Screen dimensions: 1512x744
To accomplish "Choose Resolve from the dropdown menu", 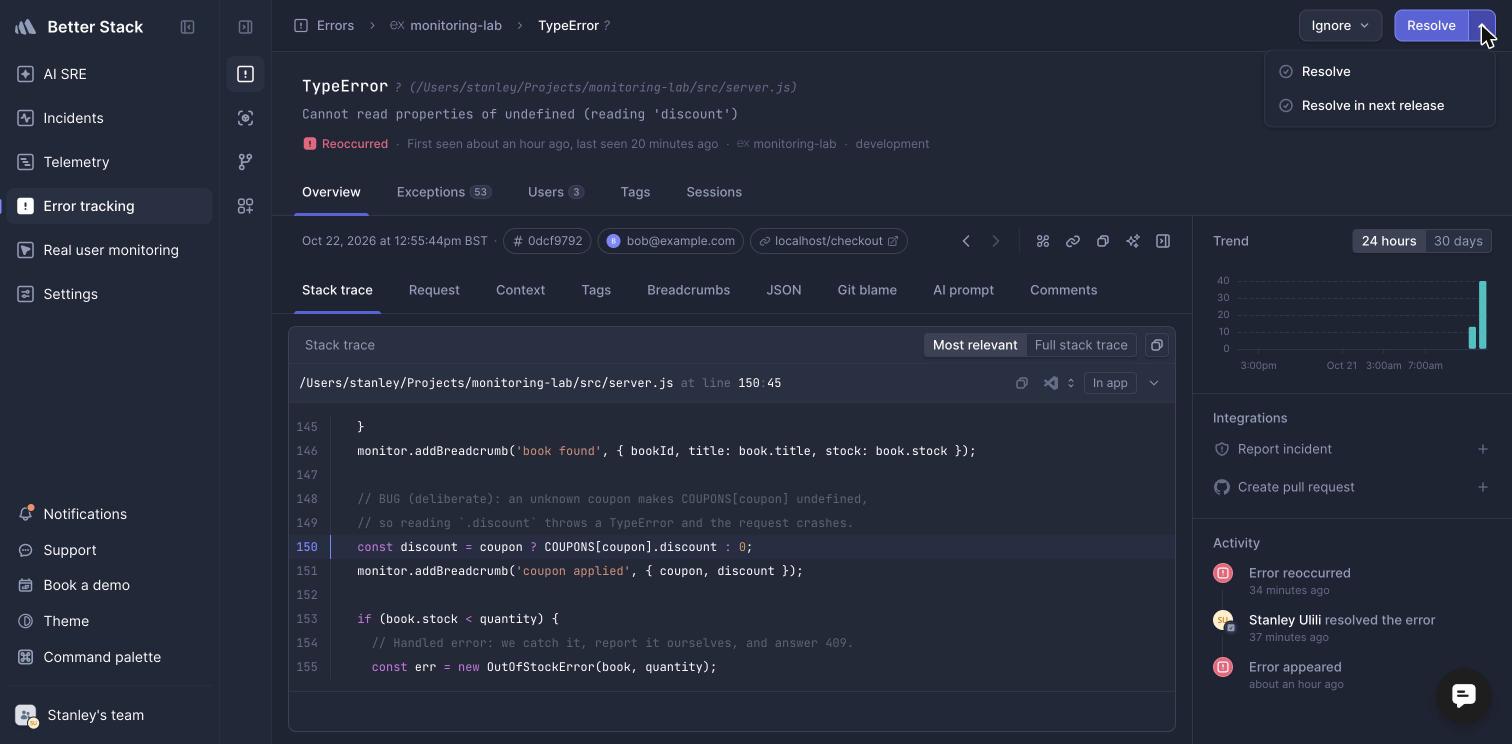I will point(1380,72).
